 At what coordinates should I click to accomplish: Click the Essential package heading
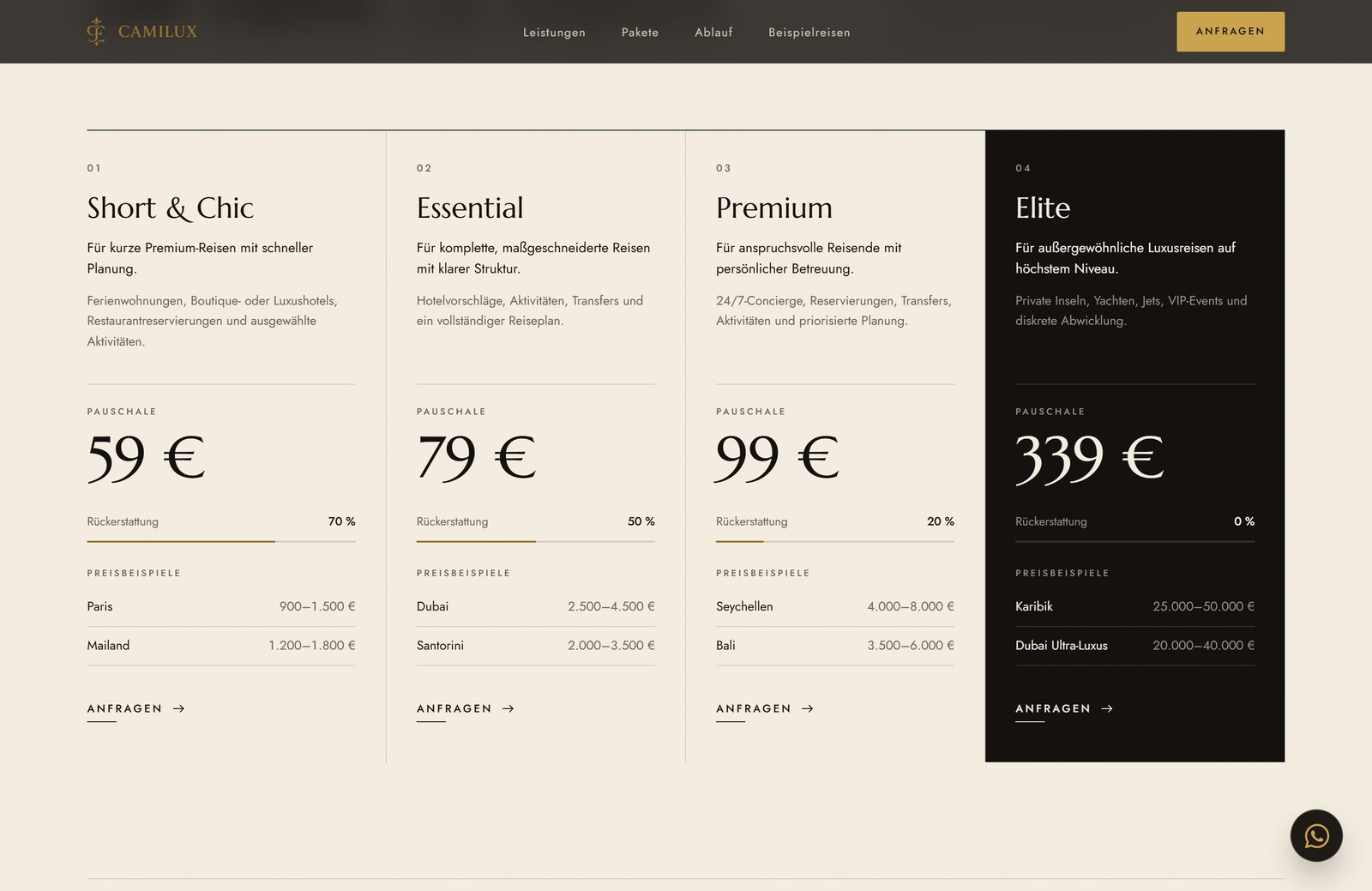point(470,208)
